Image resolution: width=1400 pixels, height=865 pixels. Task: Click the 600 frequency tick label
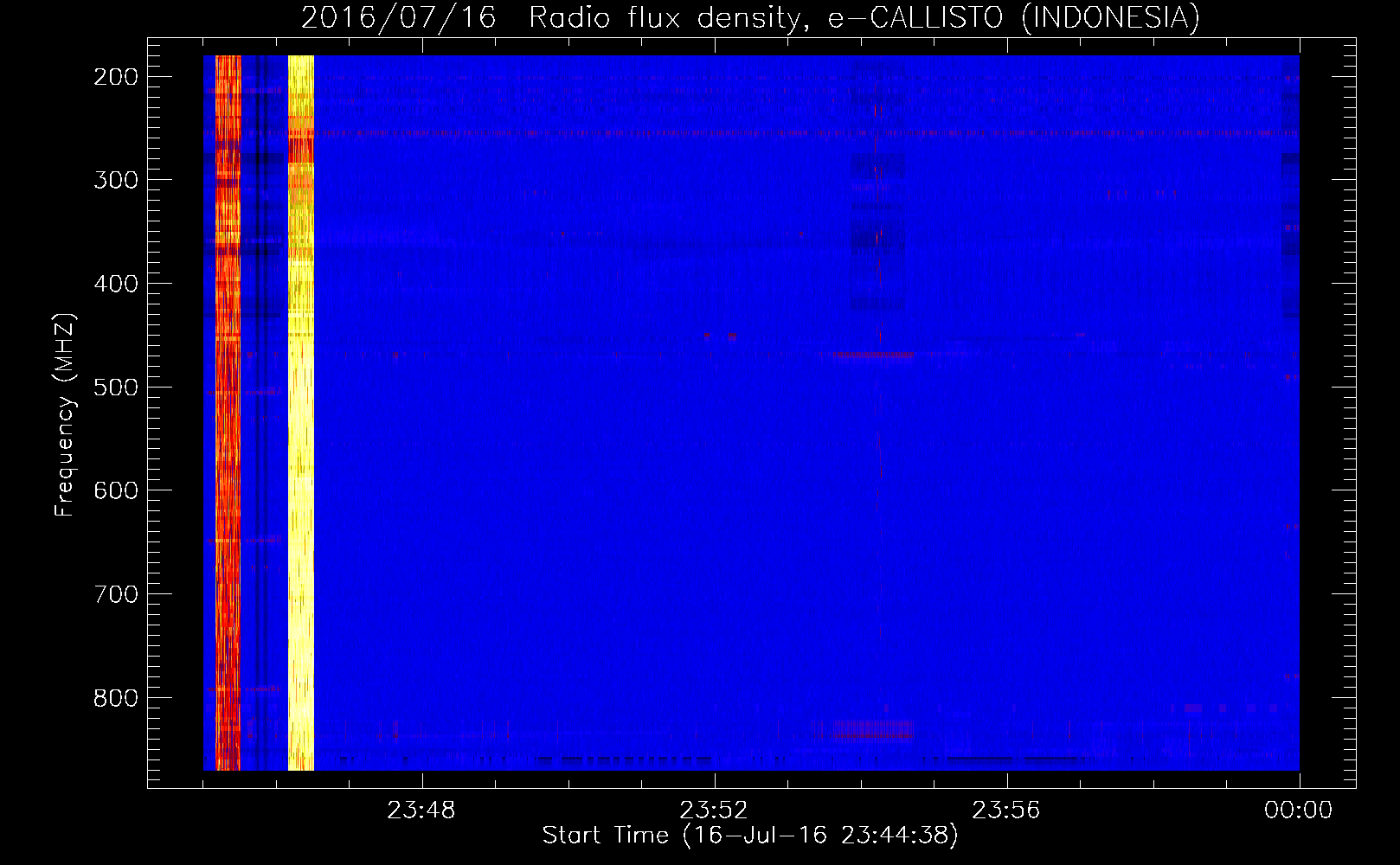(x=116, y=490)
